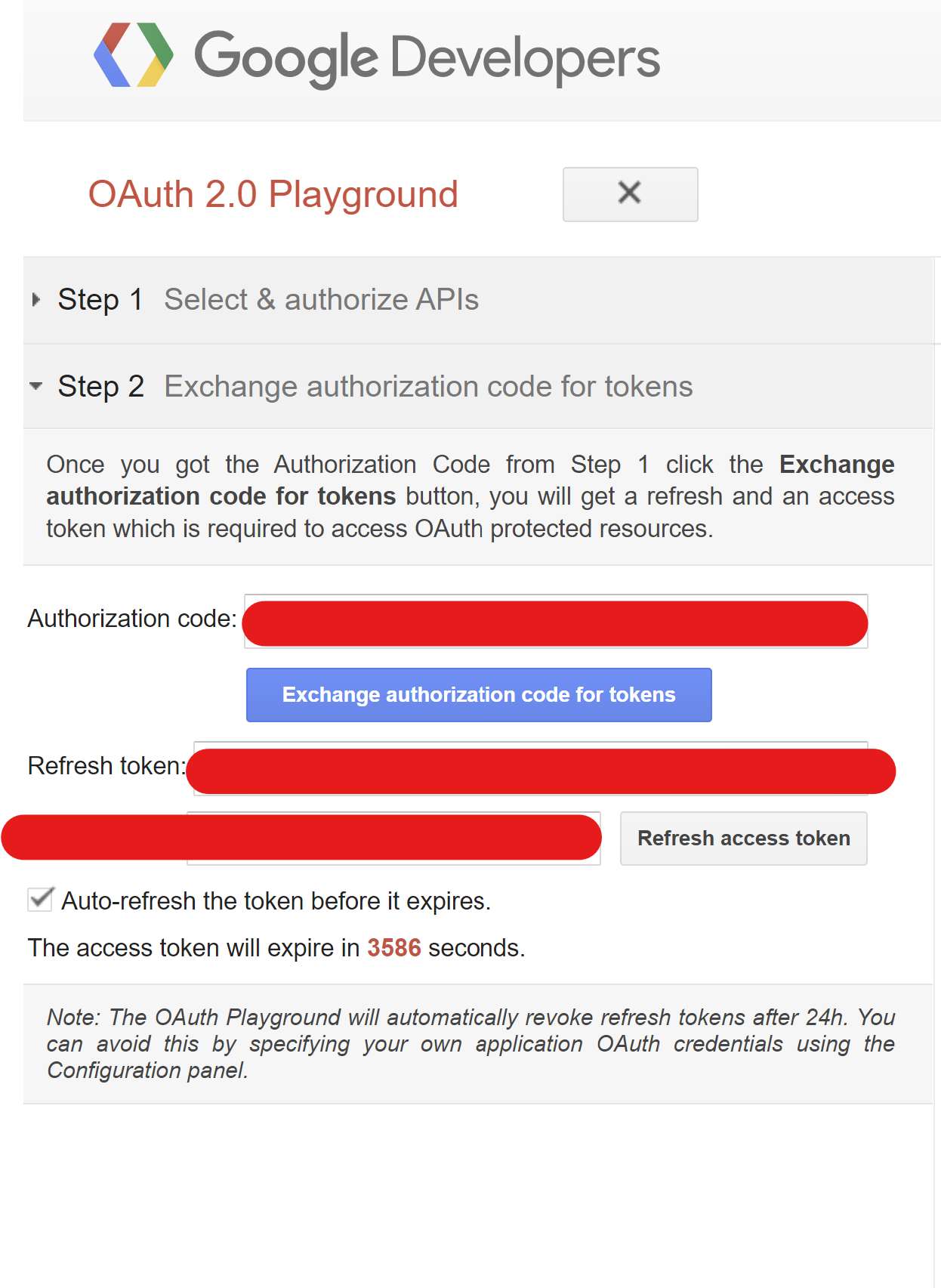Viewport: 941px width, 1288px height.
Task: Click the access token text box
Action: pyautogui.click(x=393, y=837)
